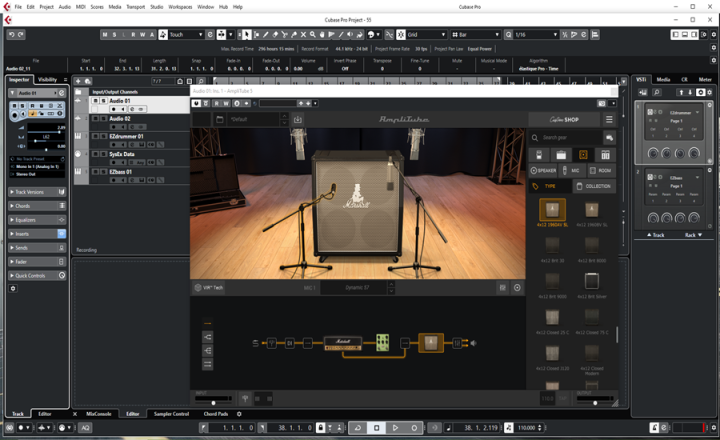The height and width of the screenshot is (440, 720).
Task: Select the Glue tool
Action: point(294,34)
